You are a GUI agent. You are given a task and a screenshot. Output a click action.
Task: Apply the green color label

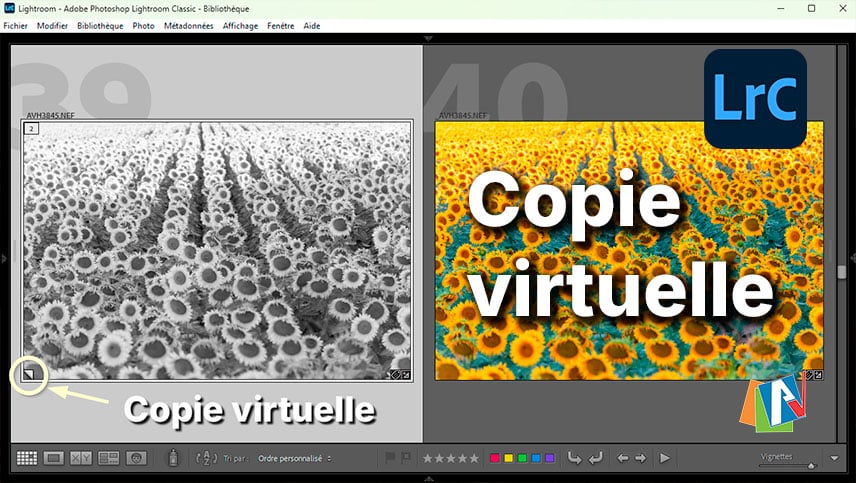coord(522,458)
